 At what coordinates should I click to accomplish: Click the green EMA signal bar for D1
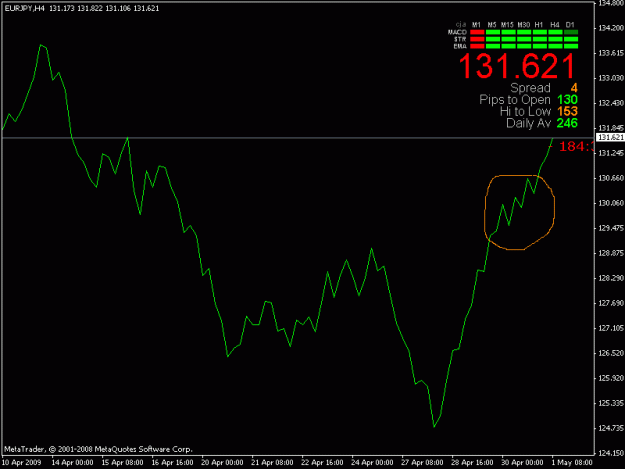571,46
